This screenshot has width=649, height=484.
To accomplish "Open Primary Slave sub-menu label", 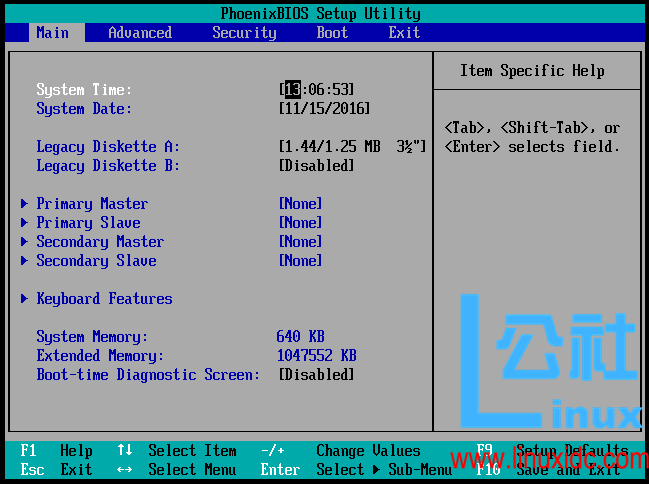I will [x=88, y=223].
